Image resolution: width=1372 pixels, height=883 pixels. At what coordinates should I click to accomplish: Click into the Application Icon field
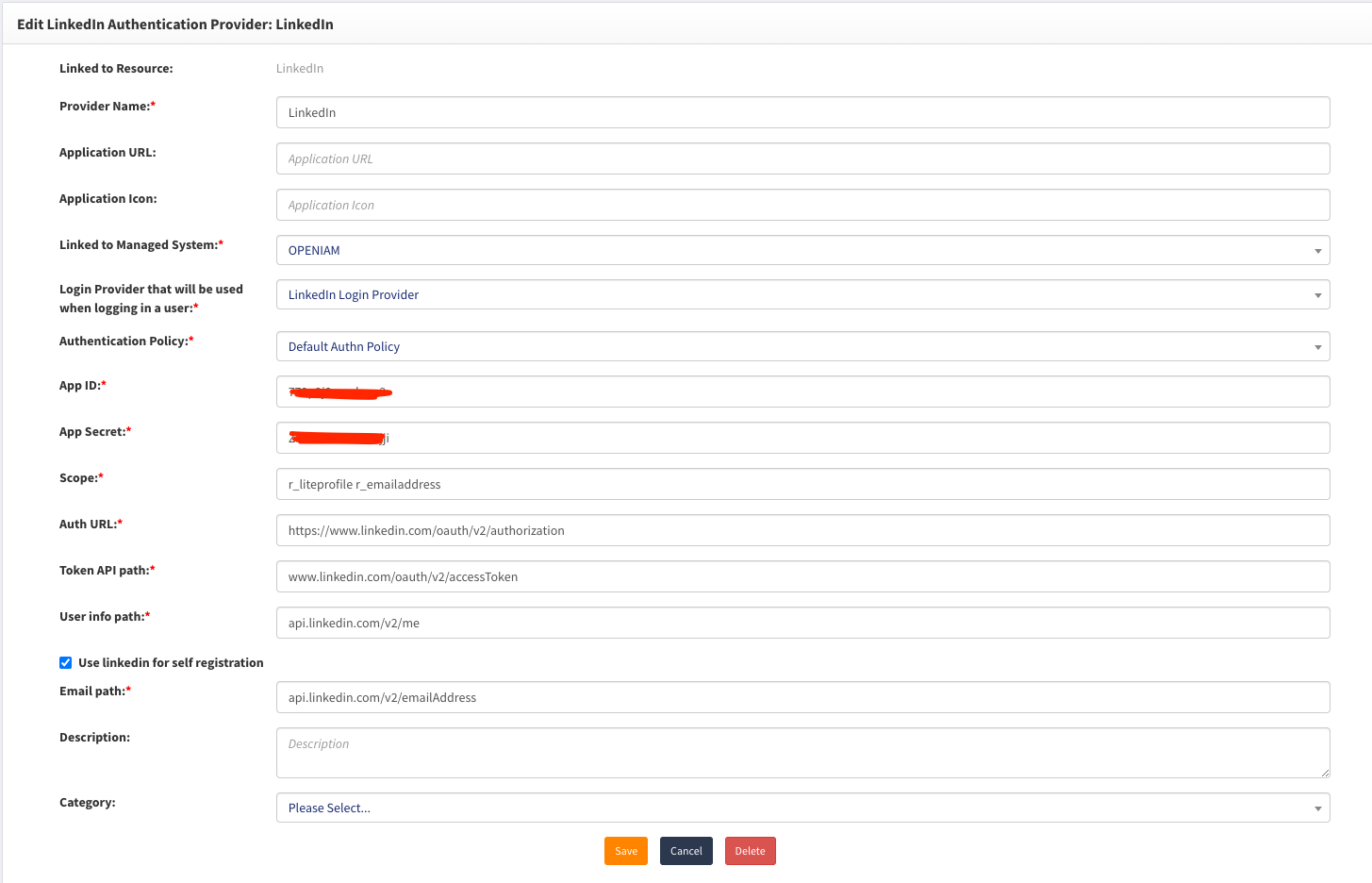(802, 205)
